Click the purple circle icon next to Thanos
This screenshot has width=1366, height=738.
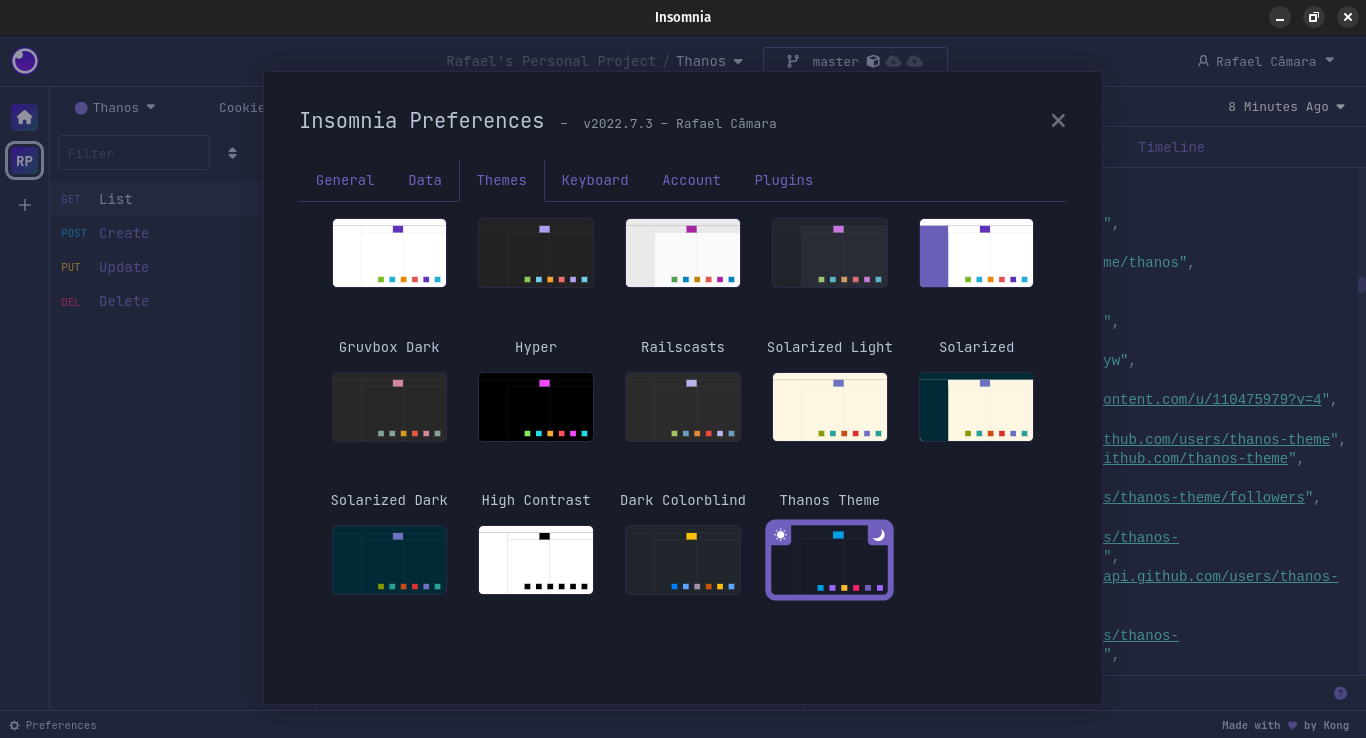[x=81, y=108]
